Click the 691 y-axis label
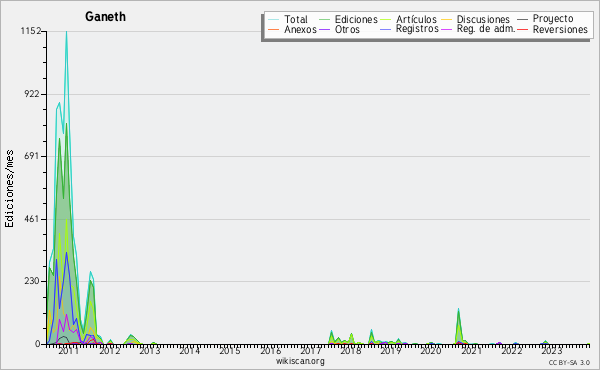 tap(33, 156)
